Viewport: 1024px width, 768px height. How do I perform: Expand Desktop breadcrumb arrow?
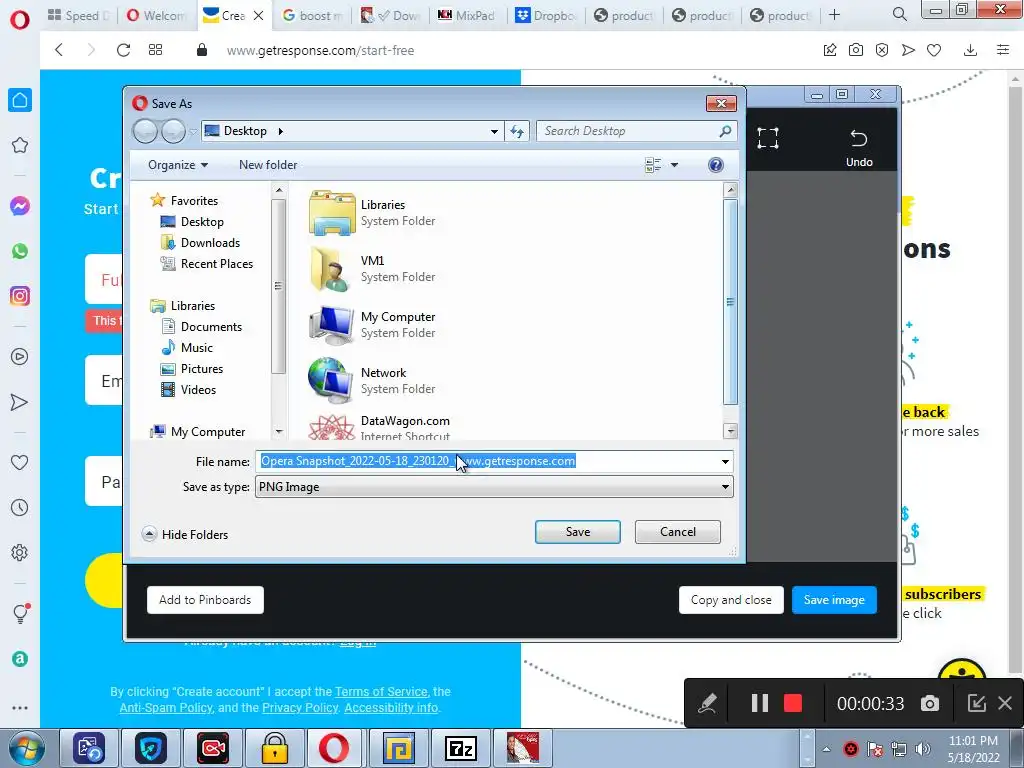(x=281, y=131)
